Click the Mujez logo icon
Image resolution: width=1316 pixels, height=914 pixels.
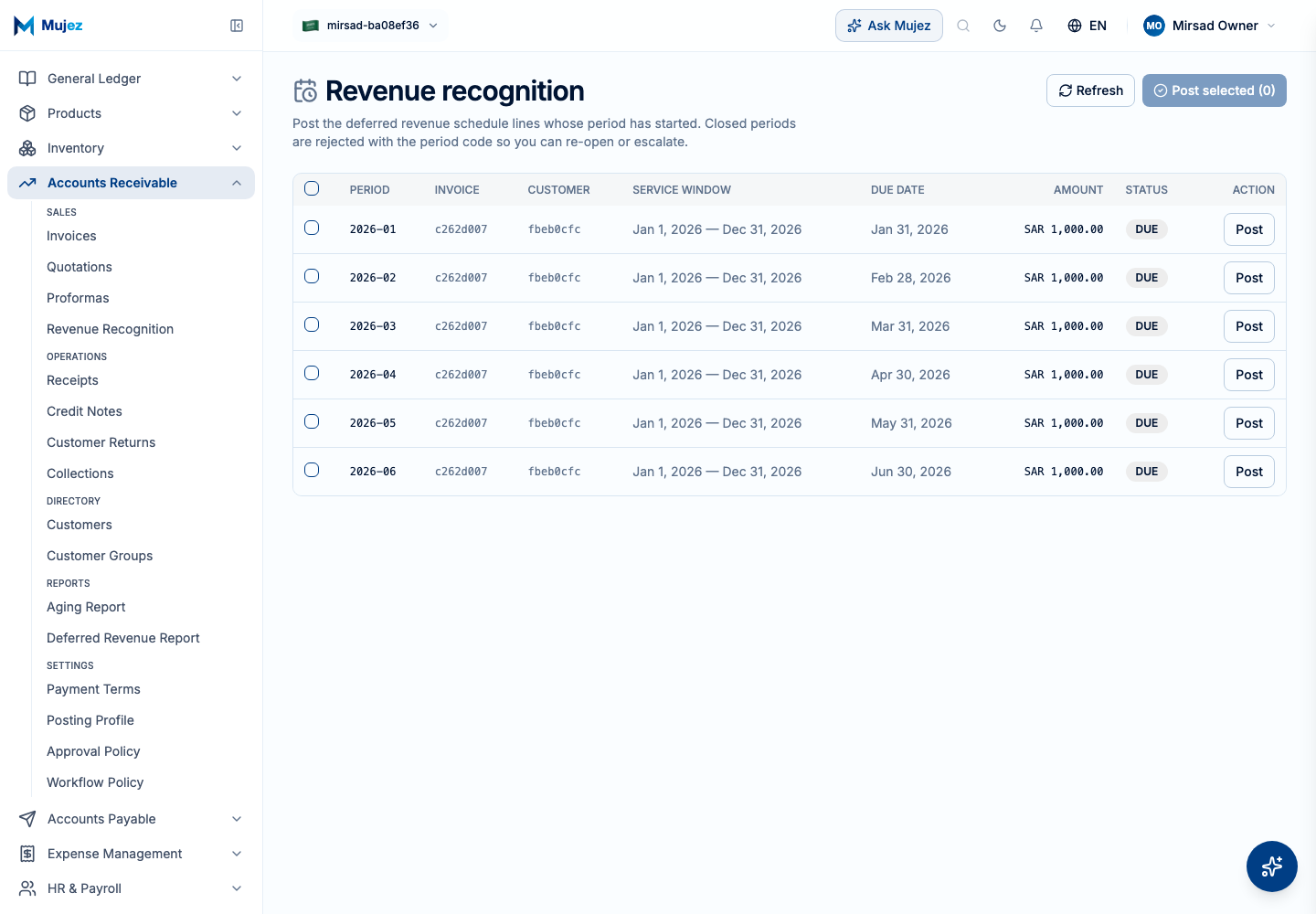pyautogui.click(x=24, y=26)
